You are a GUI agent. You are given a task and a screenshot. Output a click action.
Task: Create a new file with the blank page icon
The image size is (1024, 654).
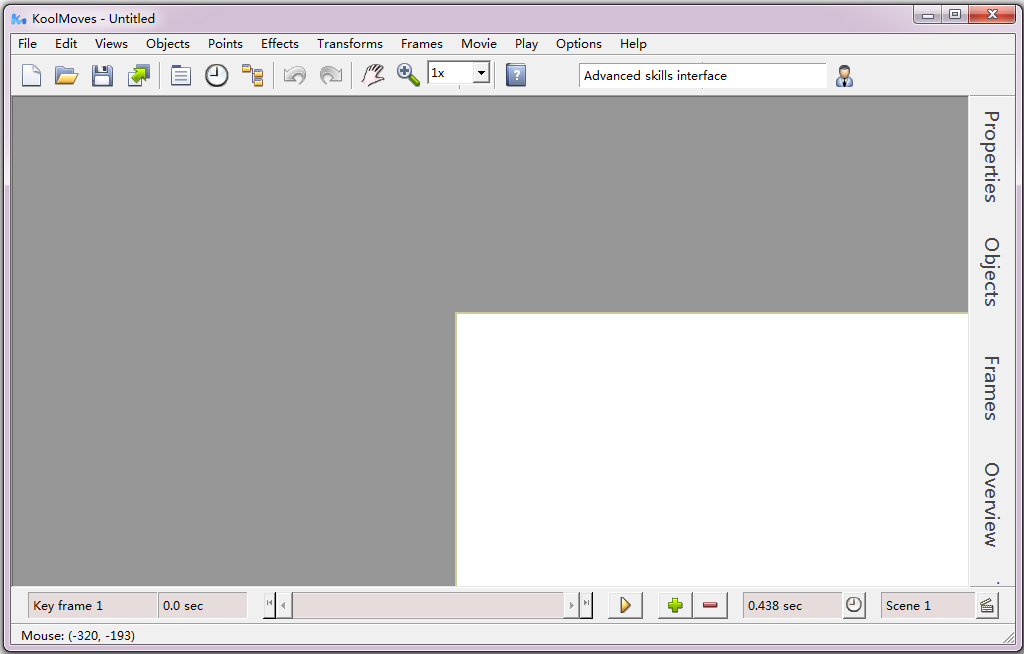(x=31, y=76)
